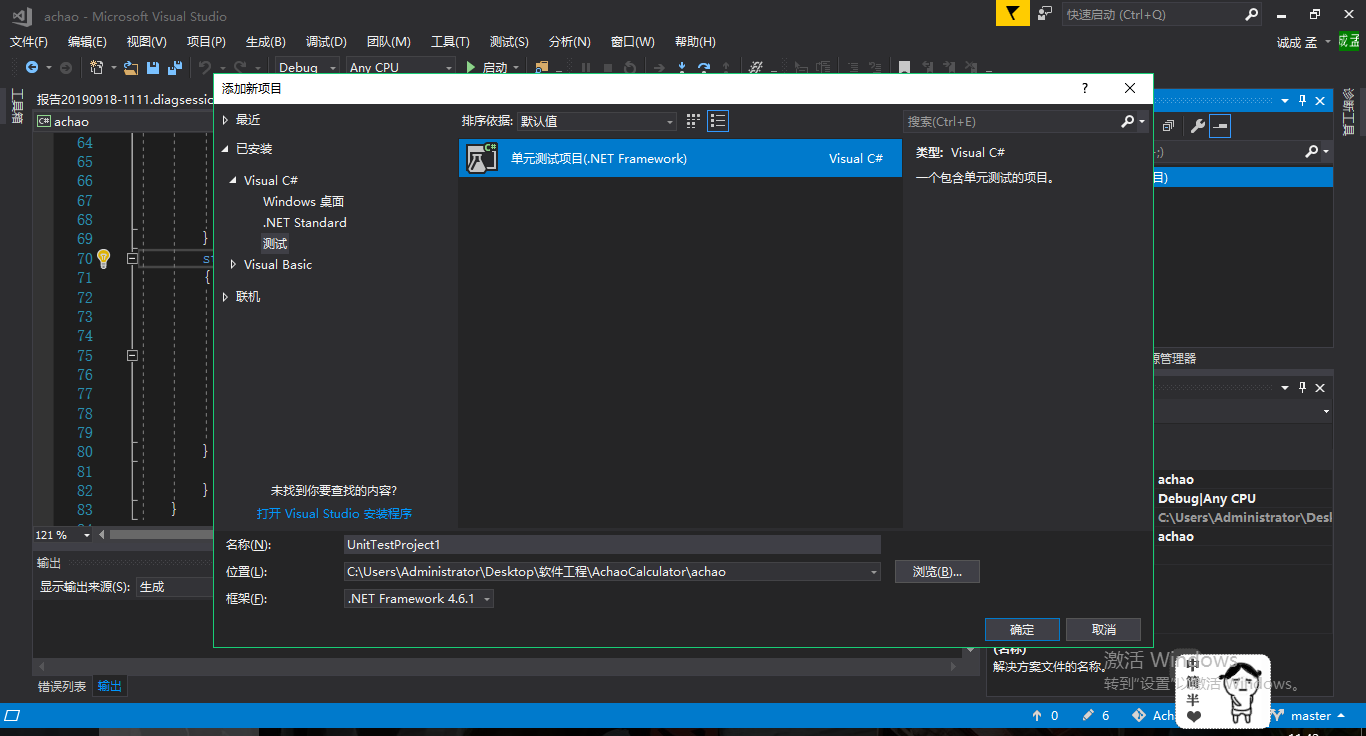Screen dimensions: 1366x736
Task: Click the quick launch search magnifier
Action: (x=1252, y=14)
